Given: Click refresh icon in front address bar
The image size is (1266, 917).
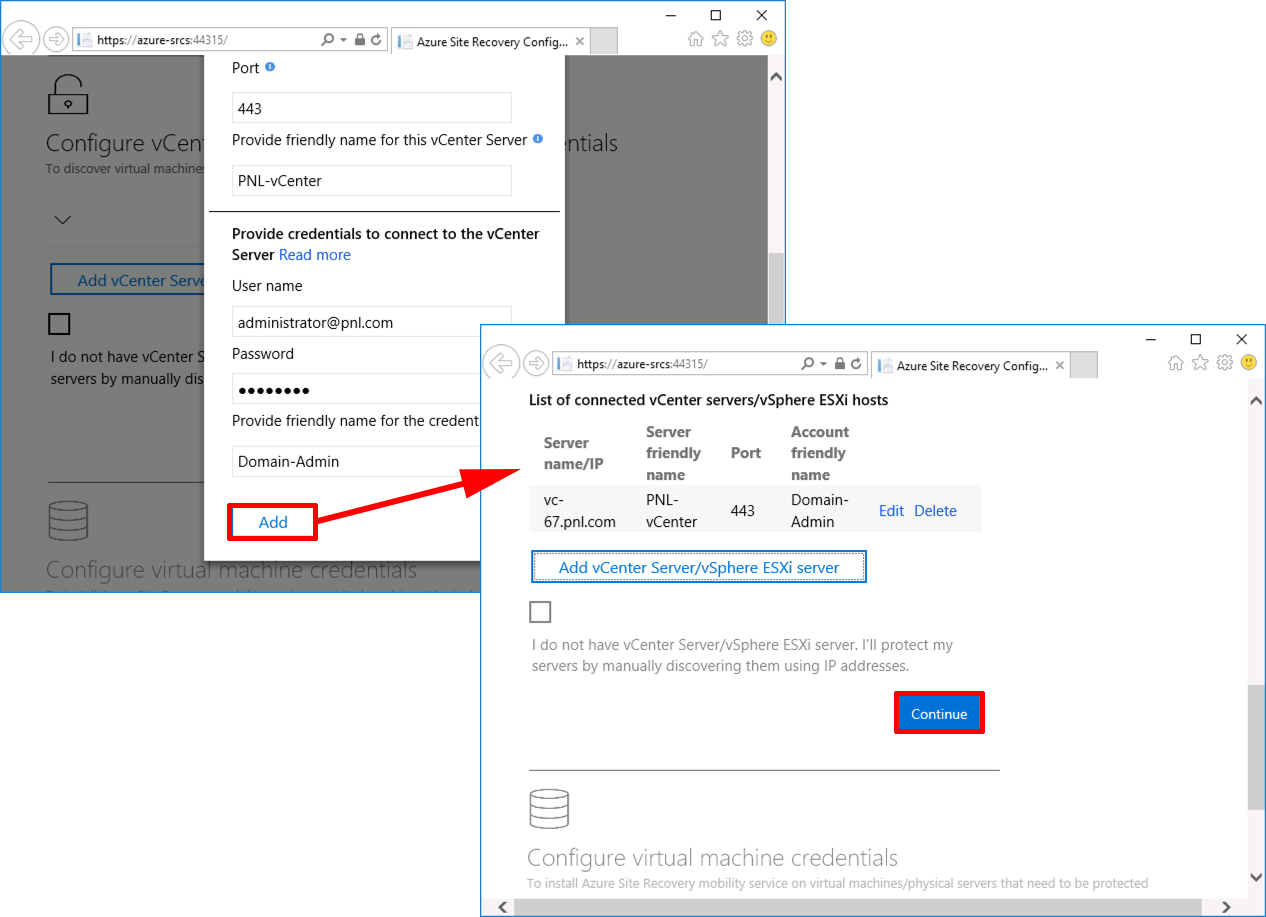Looking at the screenshot, I should 856,364.
